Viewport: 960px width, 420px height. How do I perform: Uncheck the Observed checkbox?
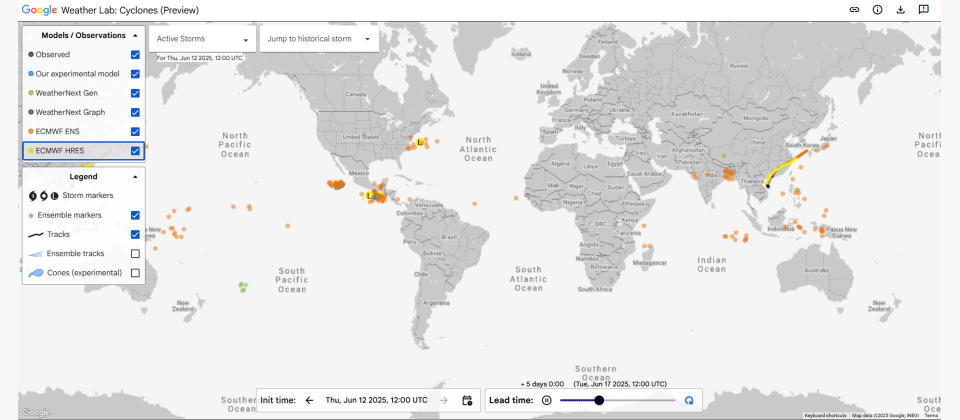point(135,54)
